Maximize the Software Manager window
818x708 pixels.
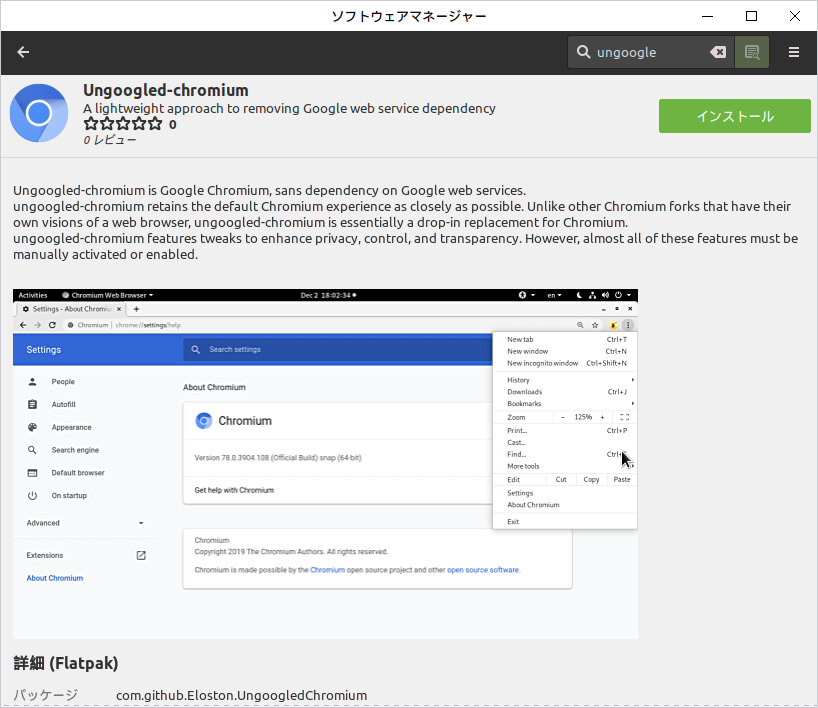[751, 16]
